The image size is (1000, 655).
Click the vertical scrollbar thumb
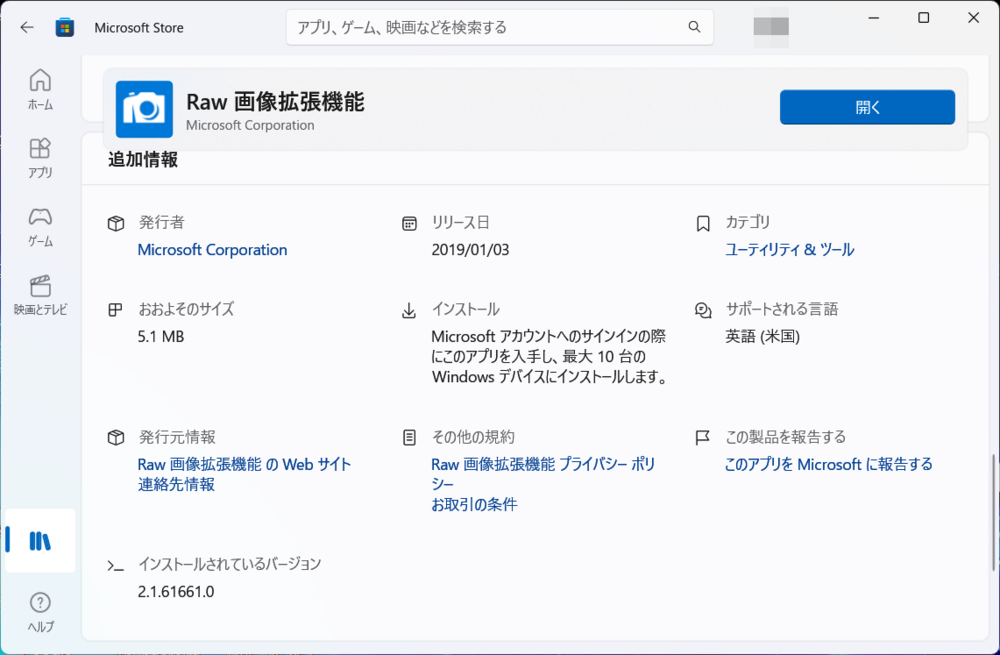point(993,512)
